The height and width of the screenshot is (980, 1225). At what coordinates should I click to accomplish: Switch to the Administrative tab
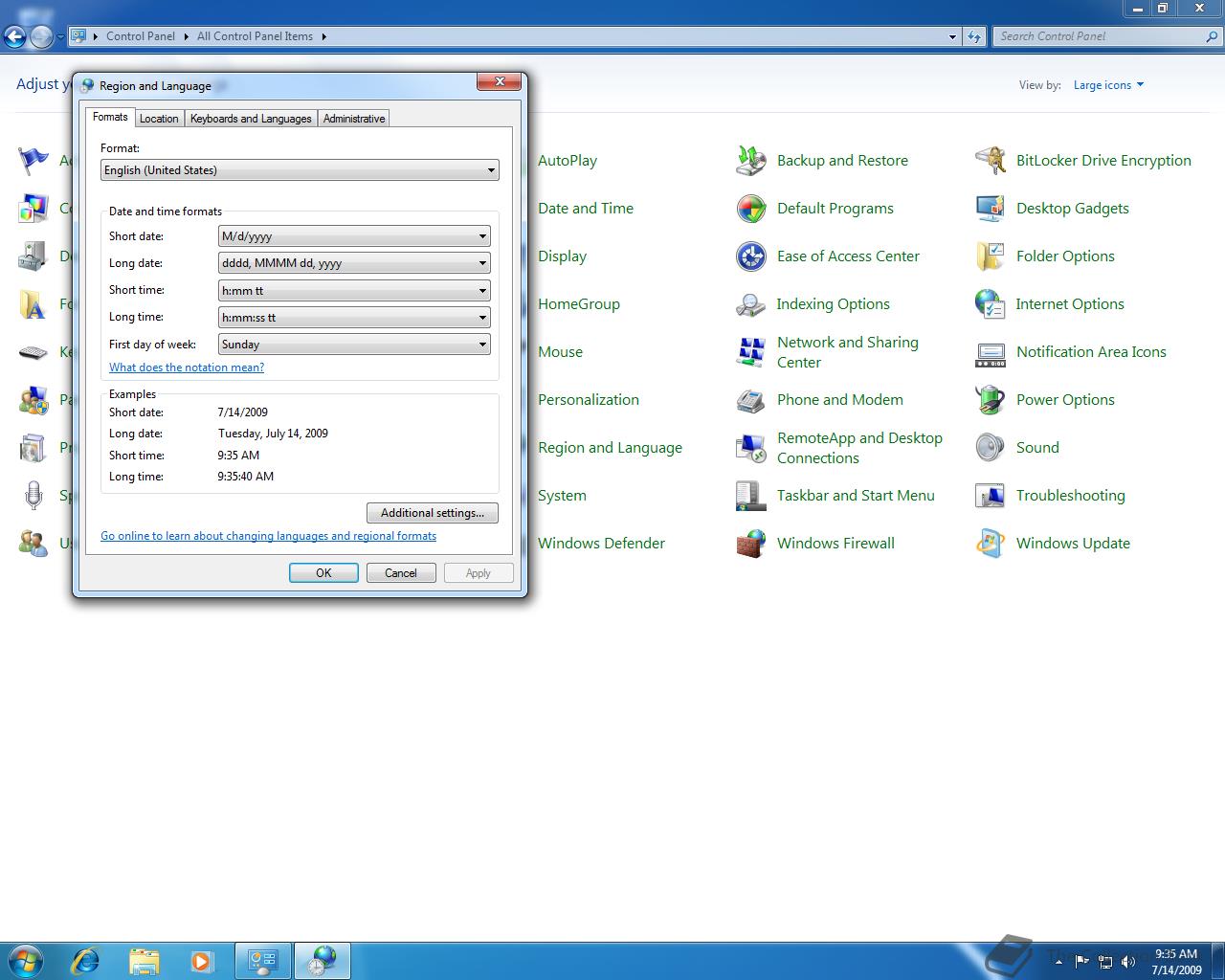pyautogui.click(x=354, y=119)
